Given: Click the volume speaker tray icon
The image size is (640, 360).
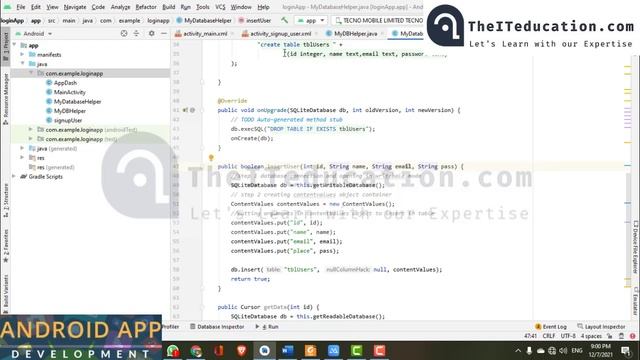Looking at the screenshot, I should coord(563,351).
